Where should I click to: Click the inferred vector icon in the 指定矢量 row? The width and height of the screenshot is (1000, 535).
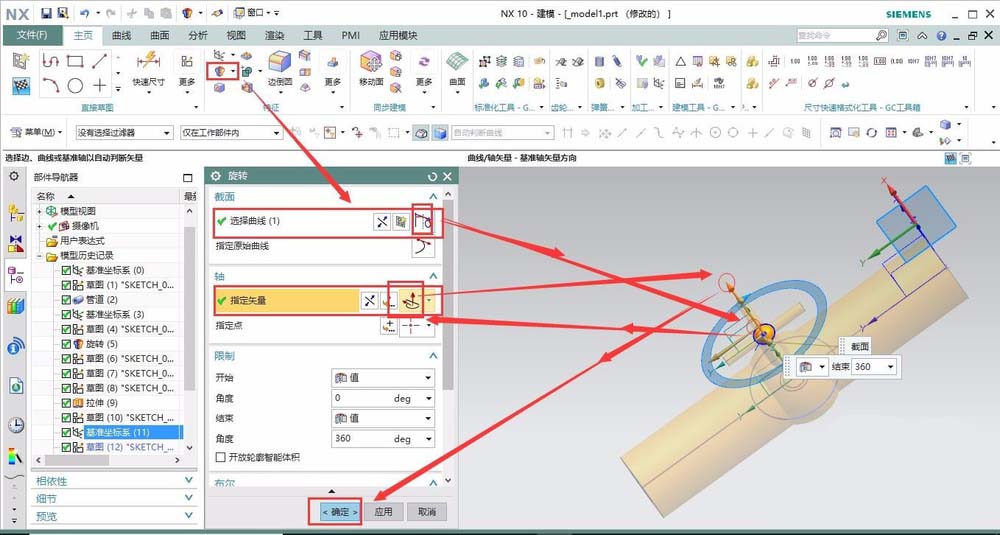(x=413, y=300)
